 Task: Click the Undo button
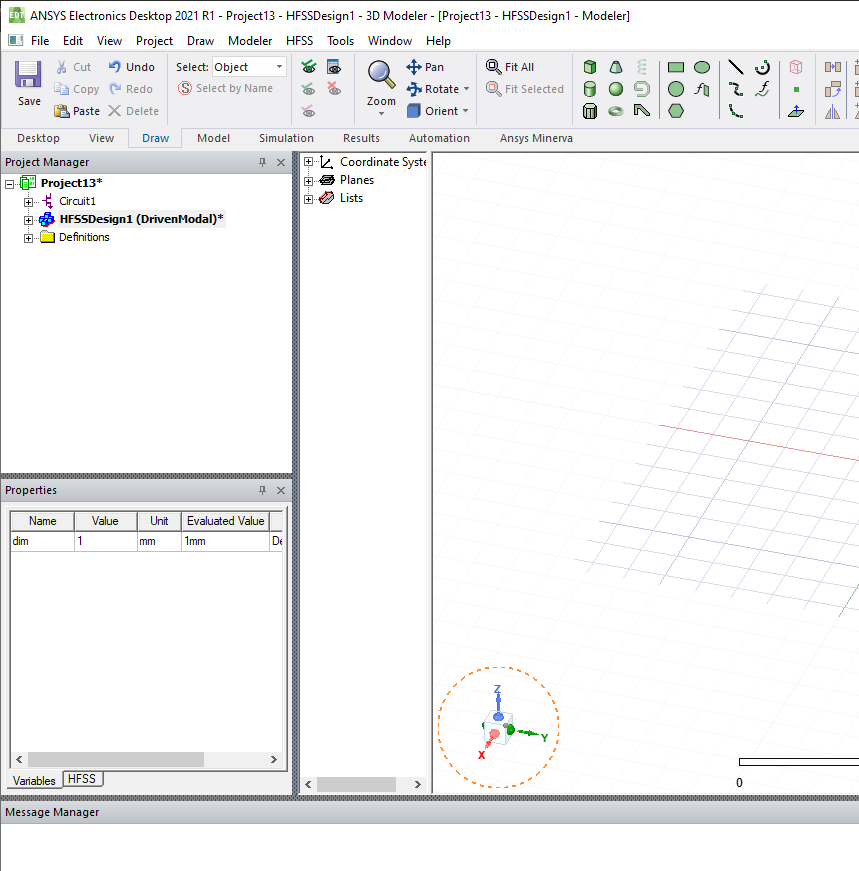pyautogui.click(x=132, y=67)
